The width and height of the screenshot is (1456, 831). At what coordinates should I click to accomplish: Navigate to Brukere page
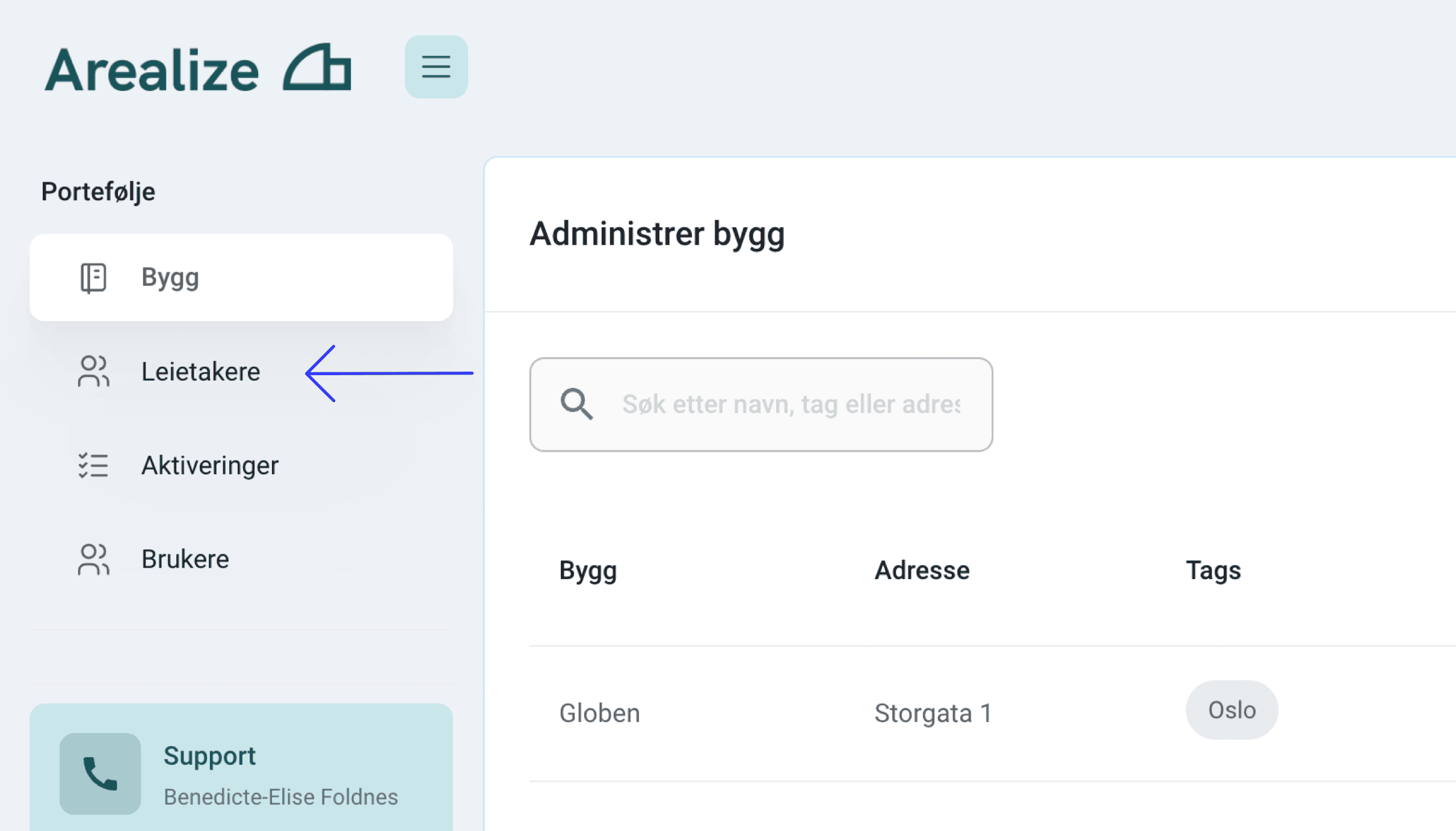click(x=185, y=559)
